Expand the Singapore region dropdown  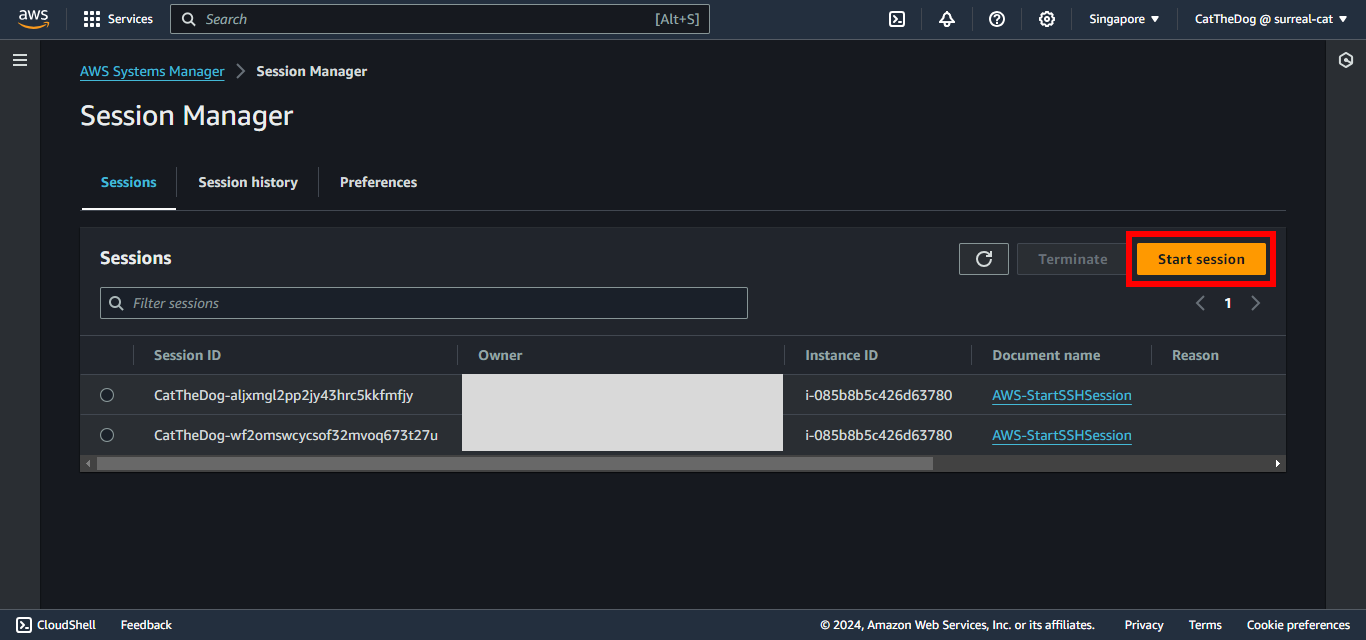[x=1124, y=19]
